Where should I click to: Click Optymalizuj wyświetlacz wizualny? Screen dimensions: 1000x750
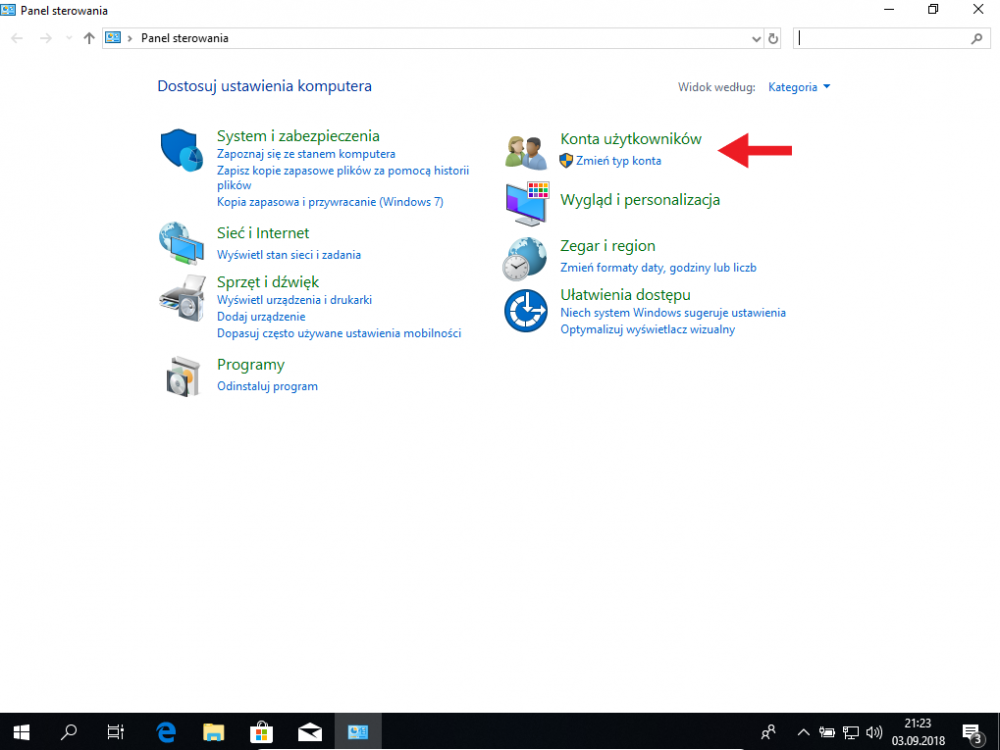(647, 329)
